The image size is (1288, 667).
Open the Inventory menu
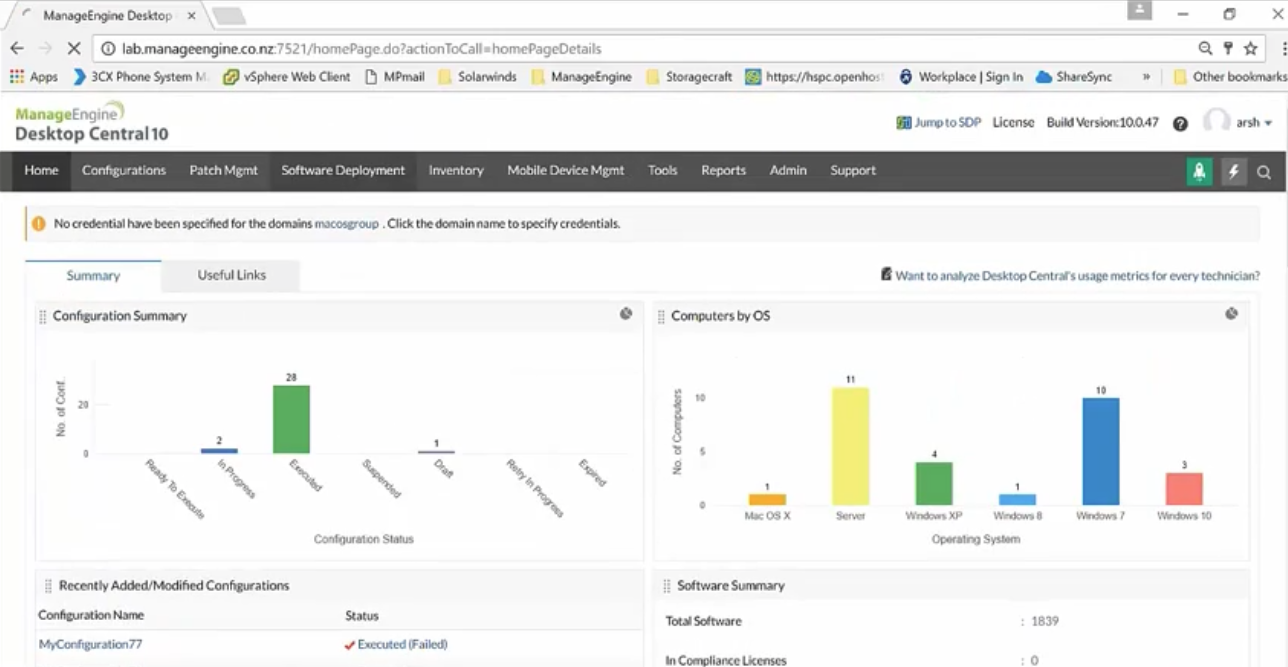click(456, 171)
